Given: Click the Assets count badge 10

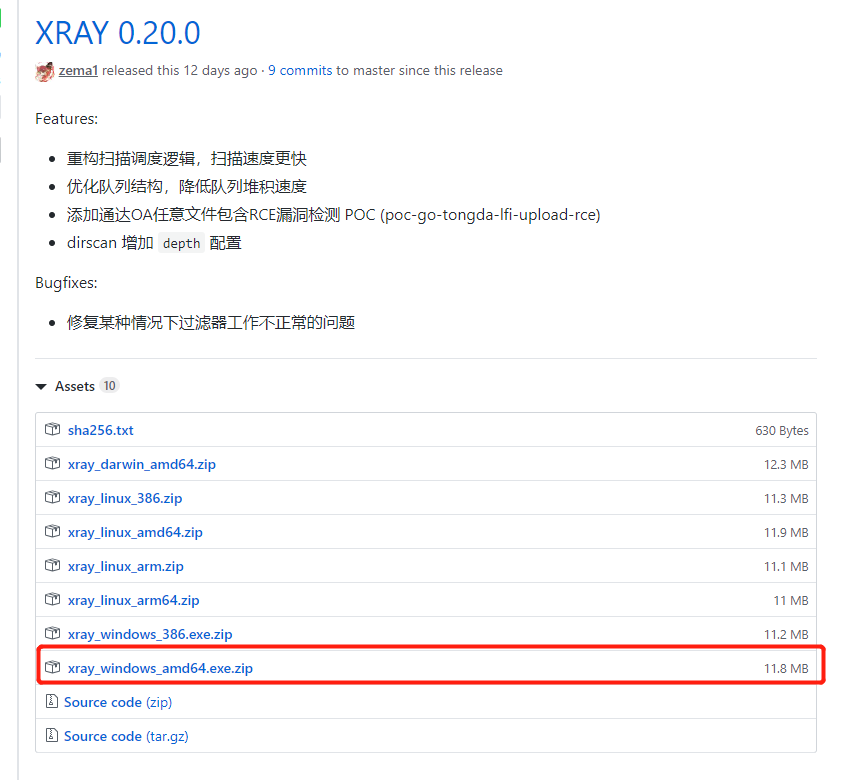Looking at the screenshot, I should click(x=110, y=386).
